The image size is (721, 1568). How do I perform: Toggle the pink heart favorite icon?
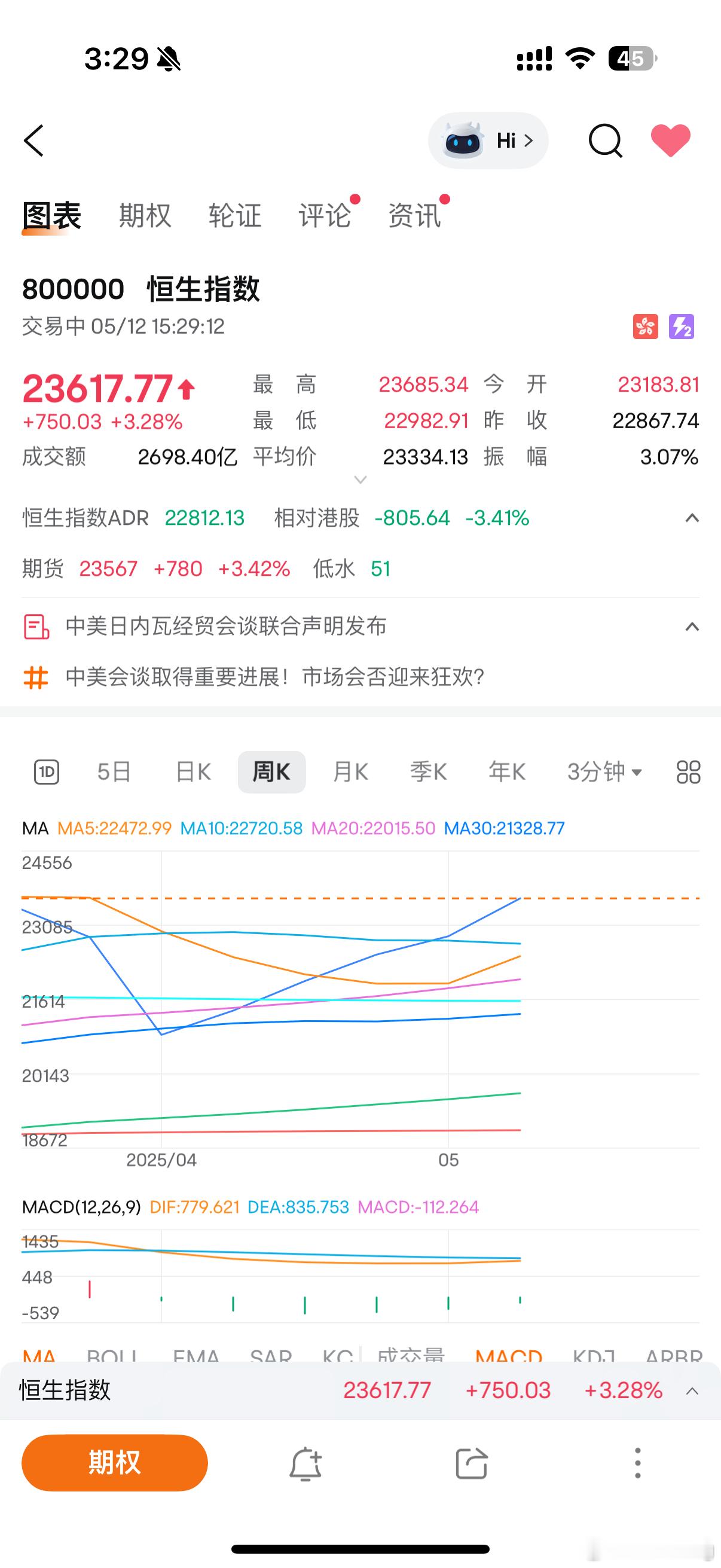pyautogui.click(x=671, y=141)
